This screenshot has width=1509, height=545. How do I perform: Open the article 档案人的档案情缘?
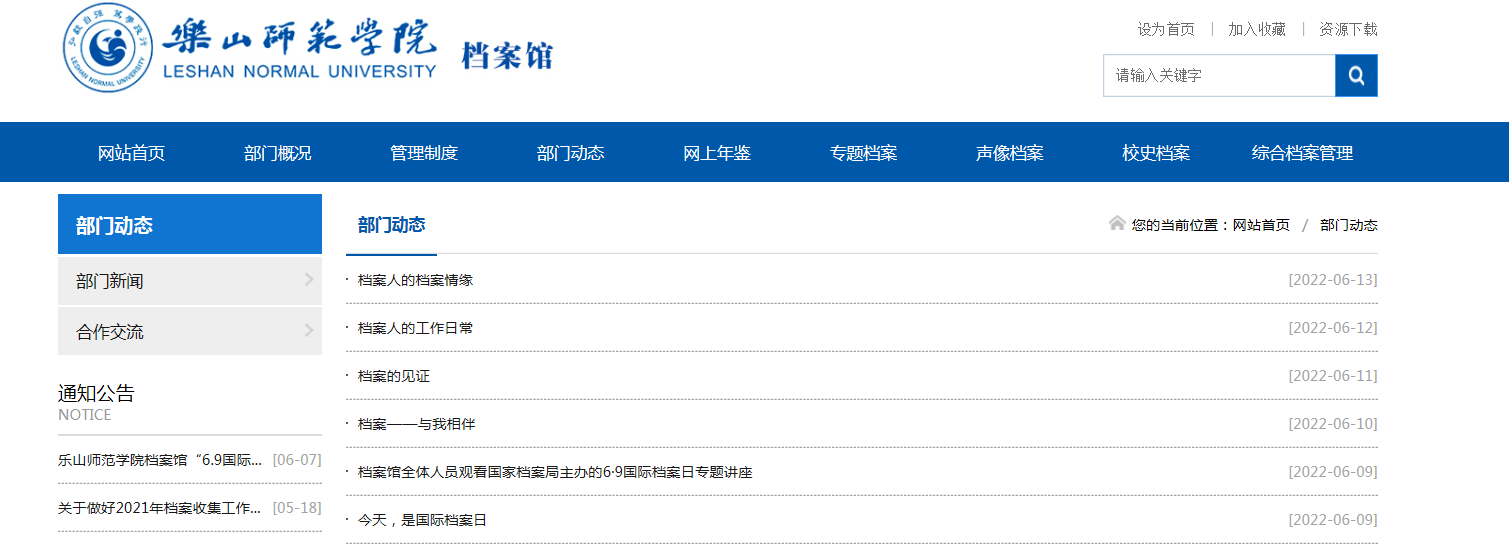click(x=415, y=280)
